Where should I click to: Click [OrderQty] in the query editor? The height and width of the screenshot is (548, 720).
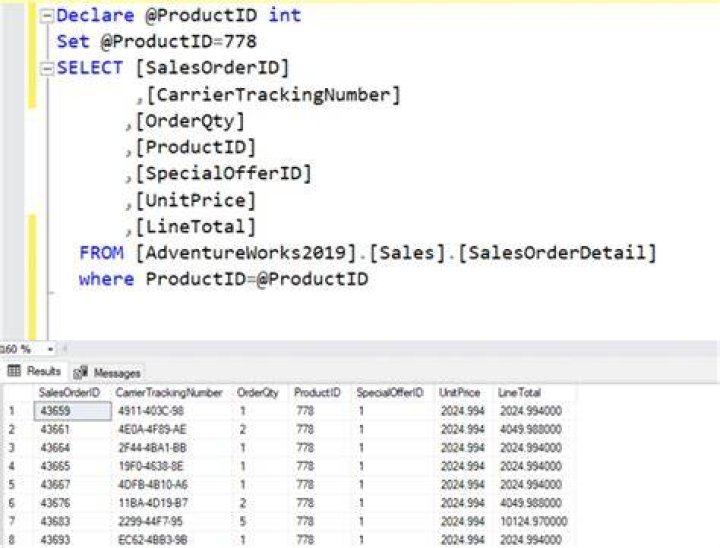click(x=190, y=121)
